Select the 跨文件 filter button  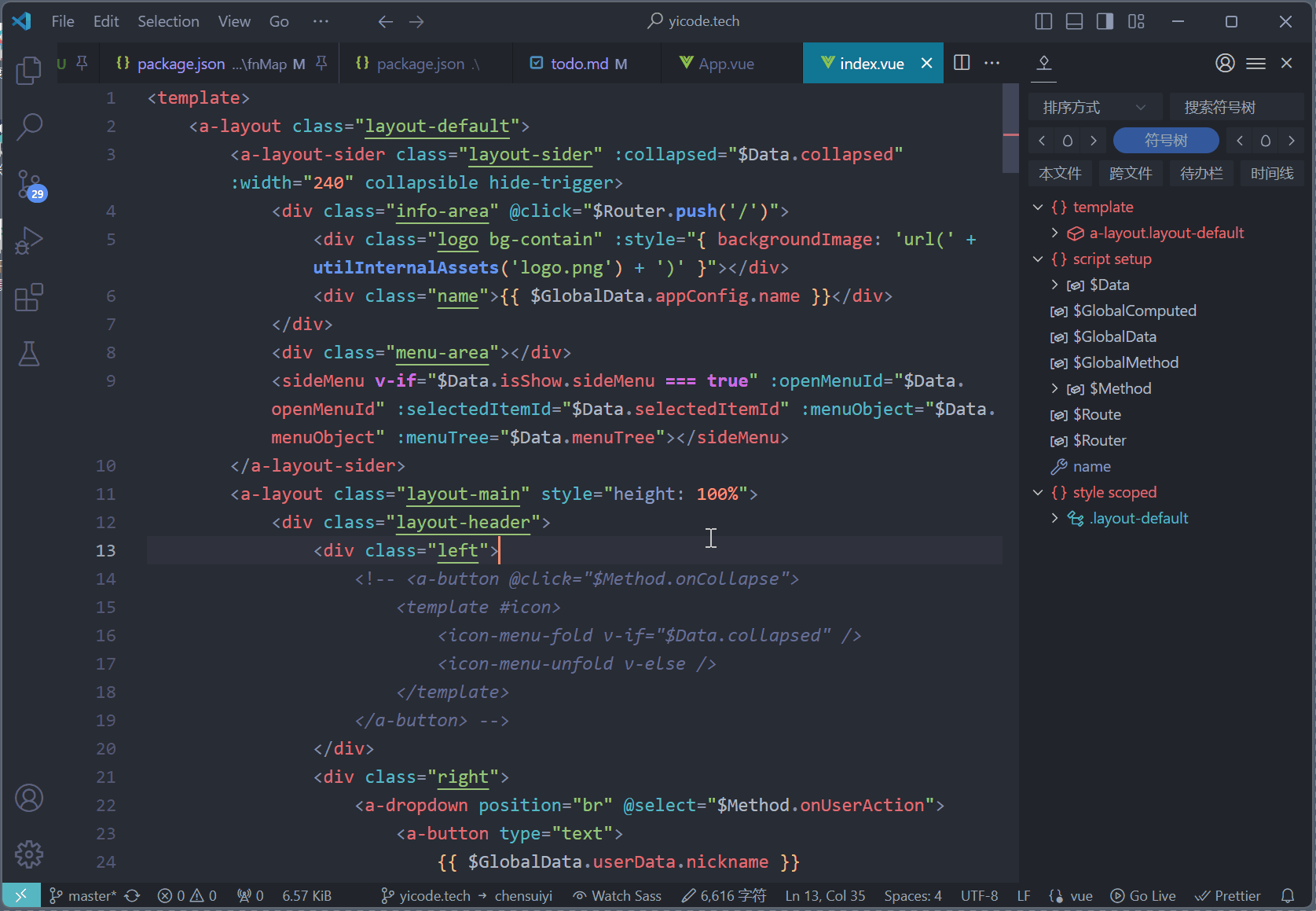pos(1131,174)
